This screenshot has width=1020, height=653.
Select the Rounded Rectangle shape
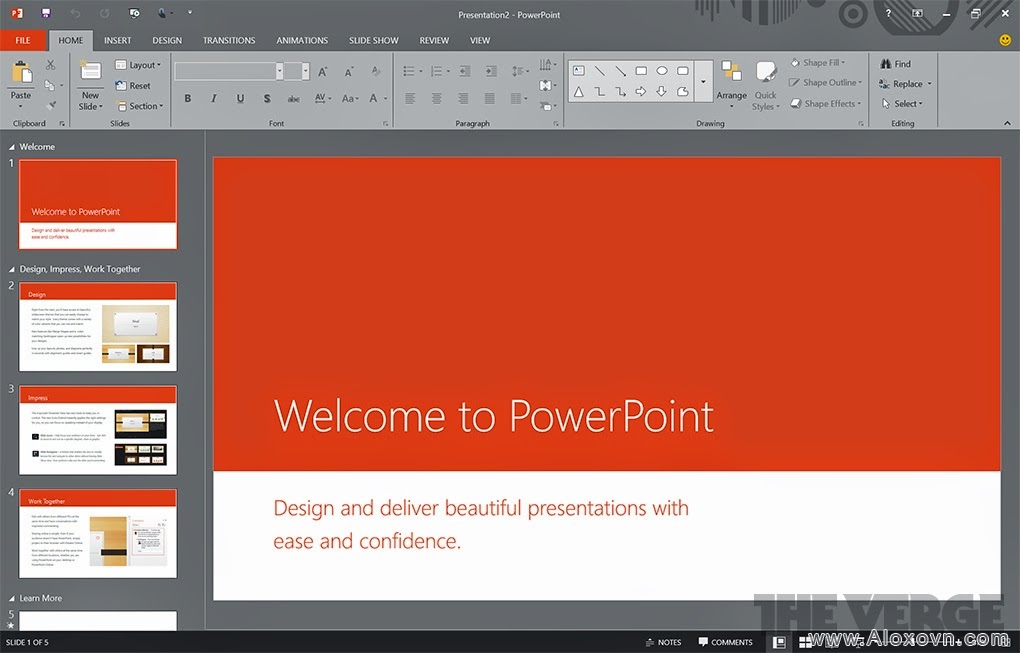click(682, 71)
